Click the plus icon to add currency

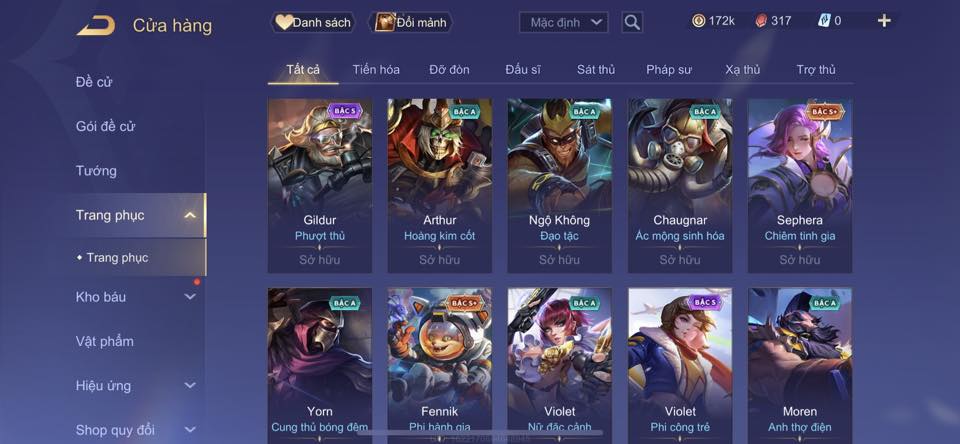coord(883,21)
